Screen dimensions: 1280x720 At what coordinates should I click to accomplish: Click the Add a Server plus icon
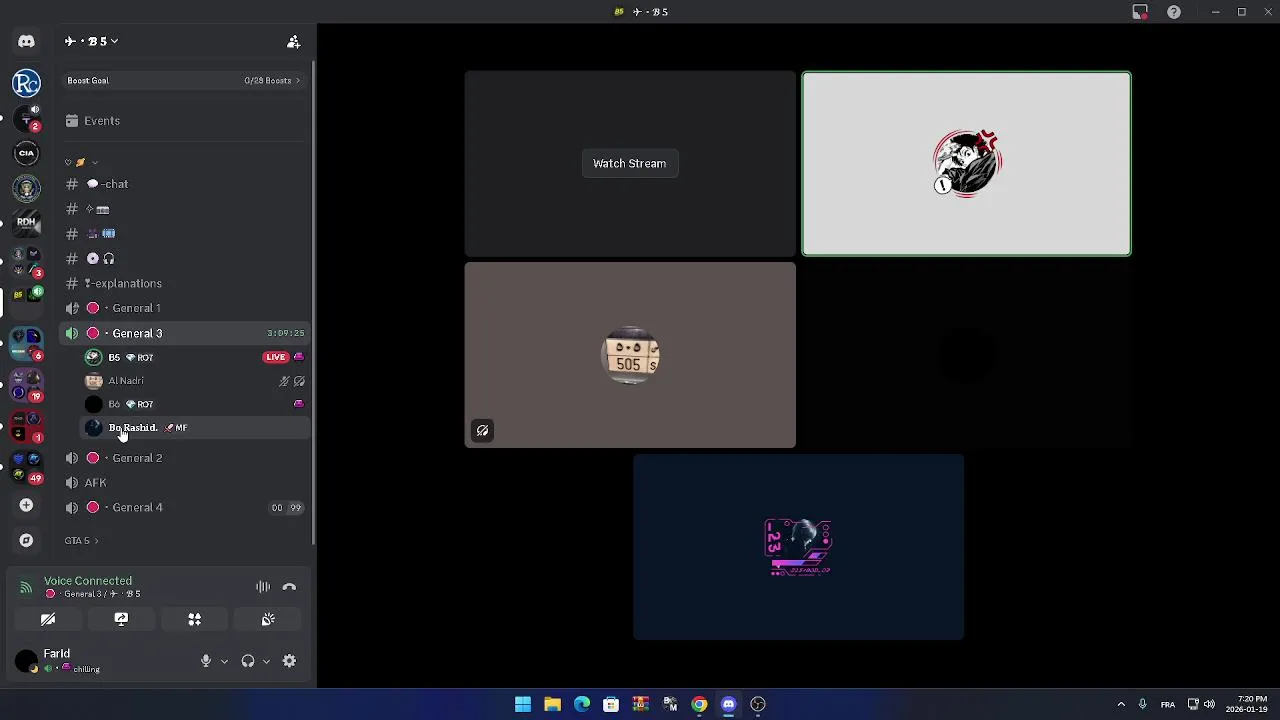click(26, 506)
